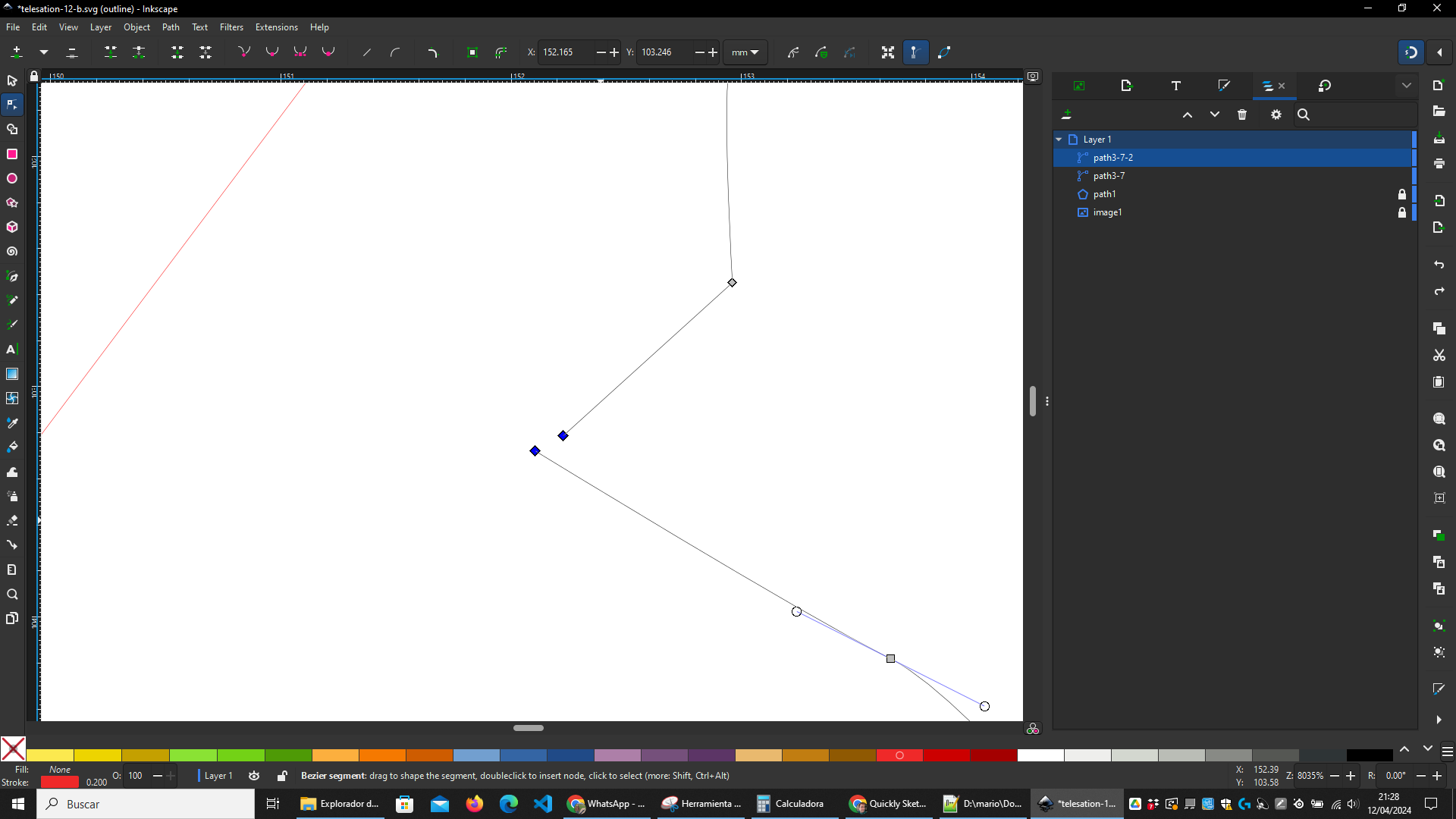Toggle show path outline button
Screen dimensions: 1456x819
(944, 52)
